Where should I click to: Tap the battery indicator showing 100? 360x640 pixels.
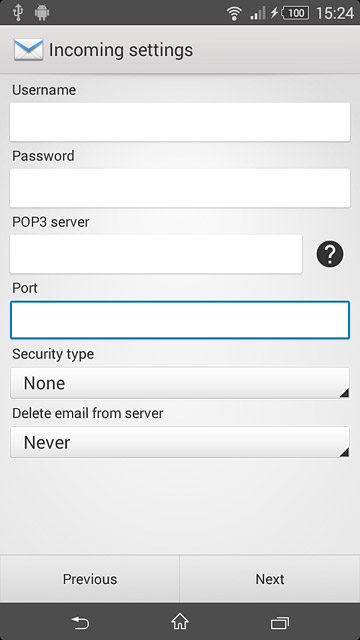(x=296, y=13)
